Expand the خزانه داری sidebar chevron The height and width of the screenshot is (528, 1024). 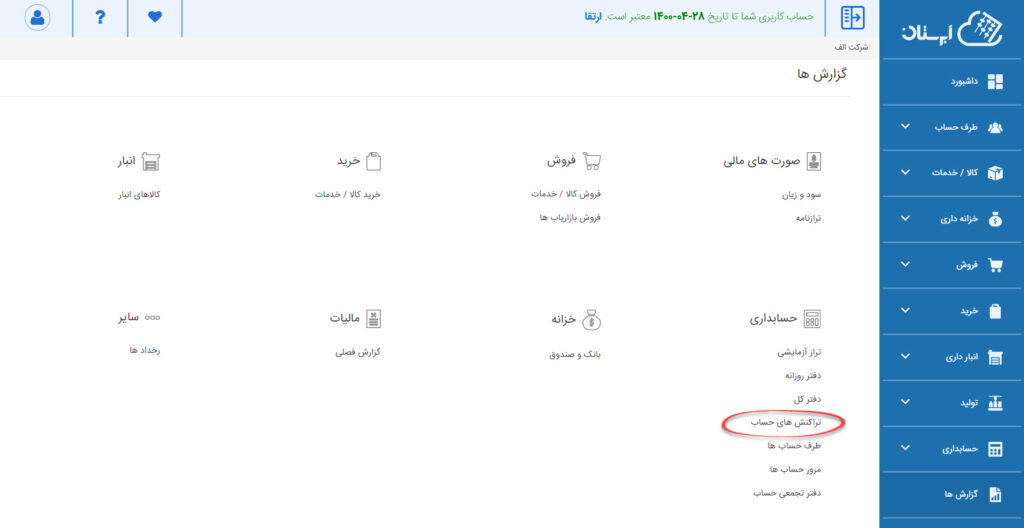click(x=905, y=218)
